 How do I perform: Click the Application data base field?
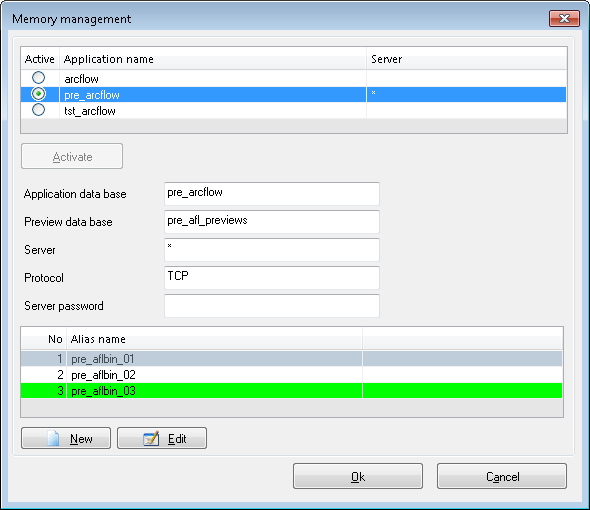pos(272,194)
